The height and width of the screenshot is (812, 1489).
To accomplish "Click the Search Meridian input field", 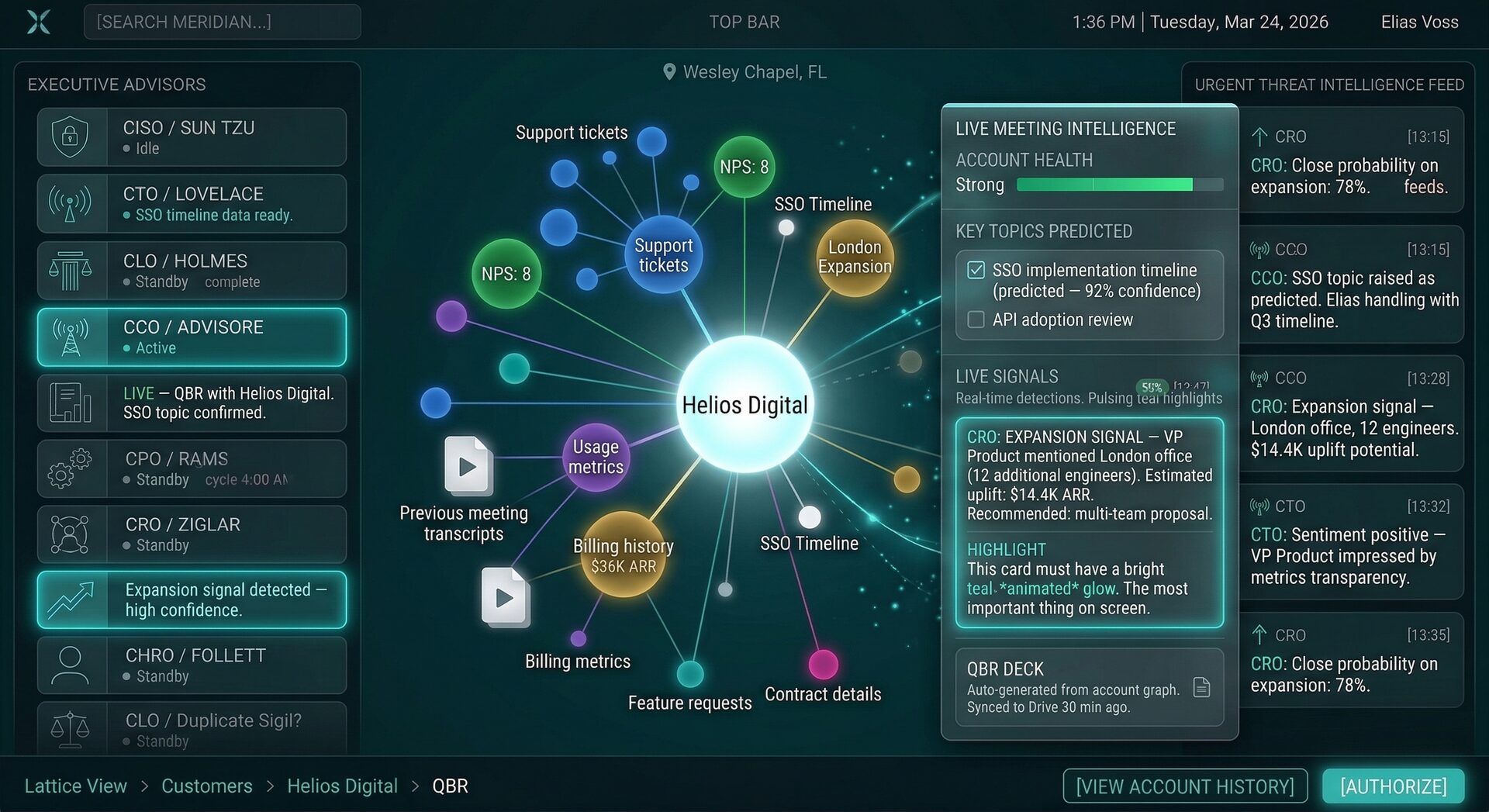I will click(222, 21).
